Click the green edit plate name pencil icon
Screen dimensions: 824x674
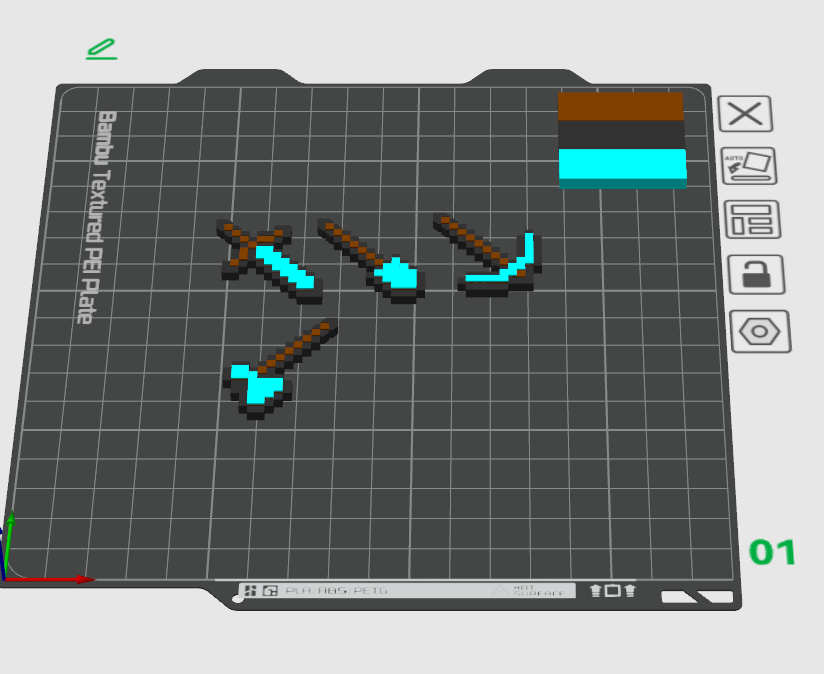pyautogui.click(x=101, y=49)
